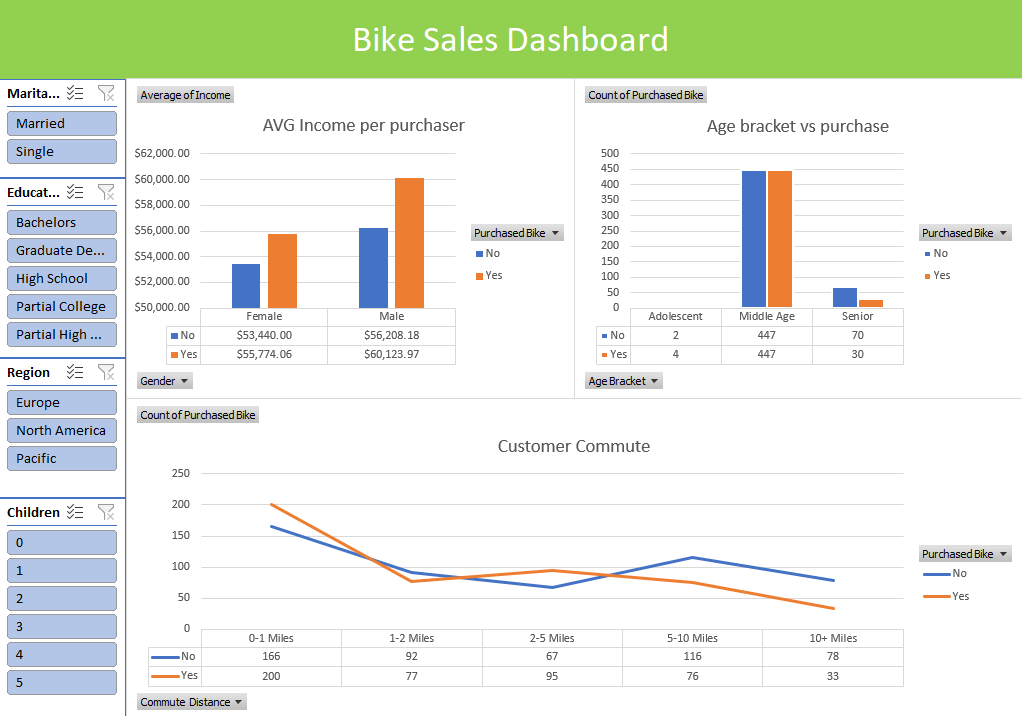Click the Count of Purchased Bike field button
1022x716 pixels.
(645, 95)
